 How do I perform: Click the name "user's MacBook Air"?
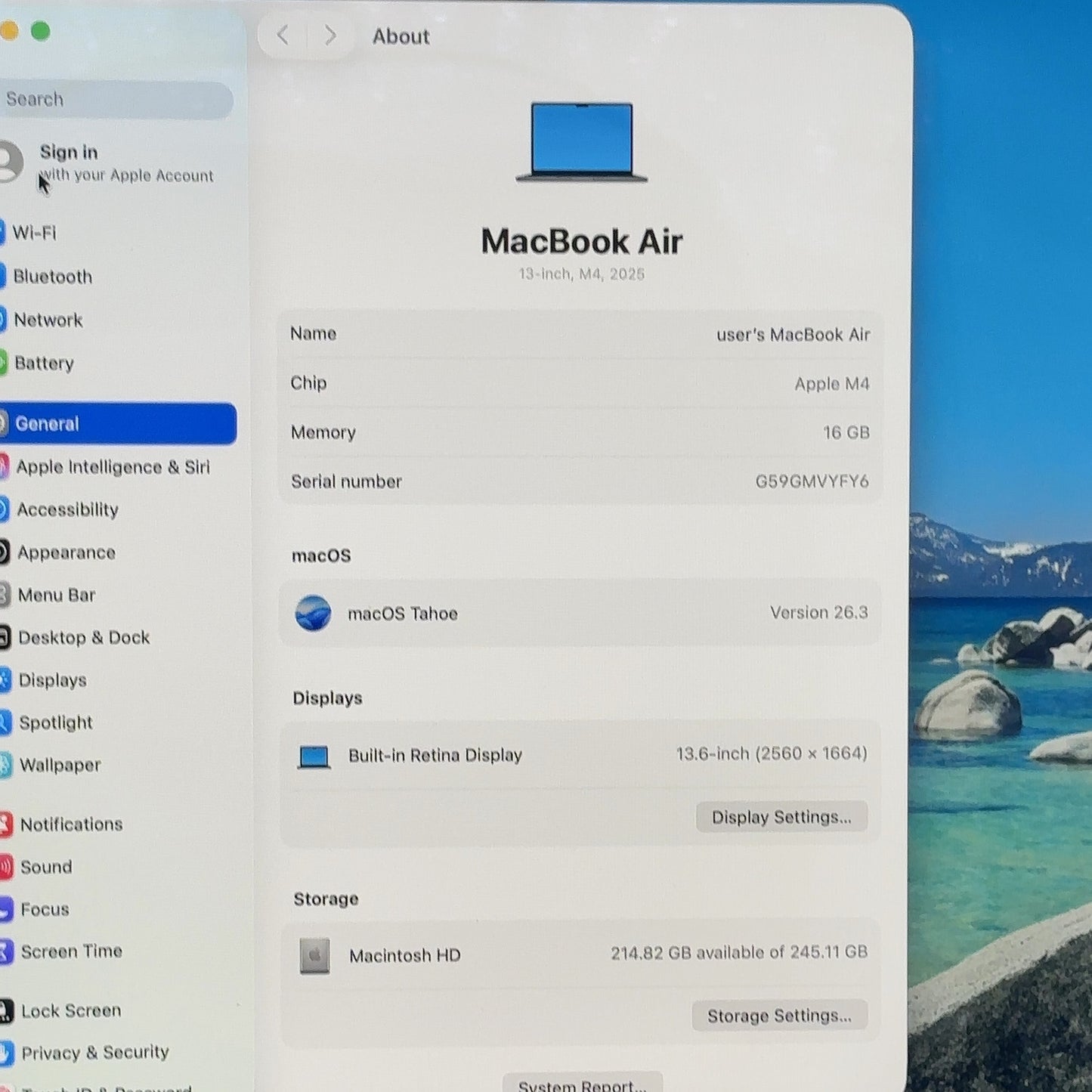(x=793, y=335)
